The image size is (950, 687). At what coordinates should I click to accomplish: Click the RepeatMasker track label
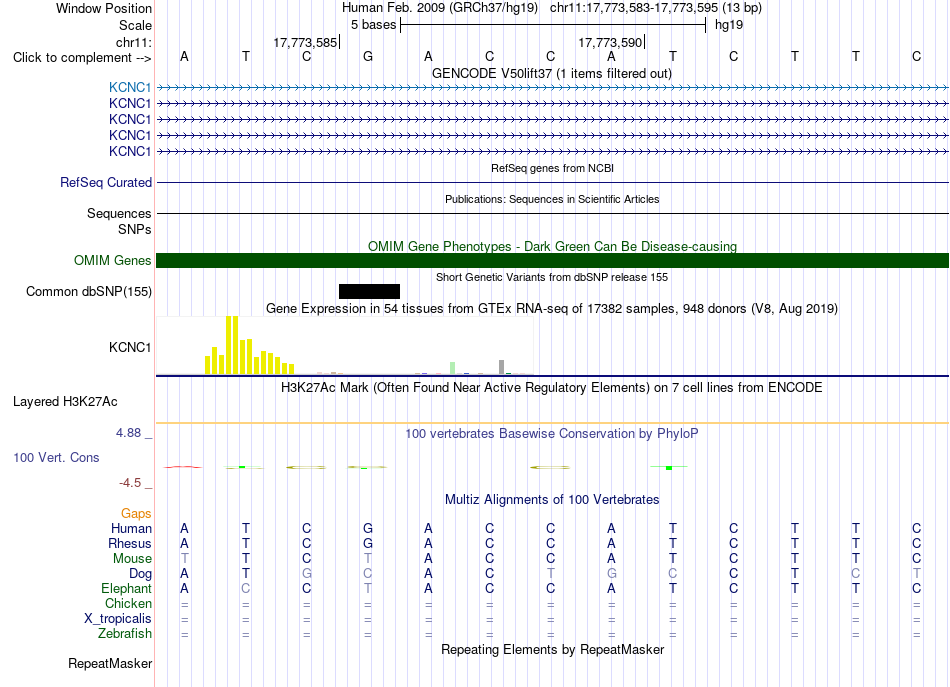tap(110, 663)
